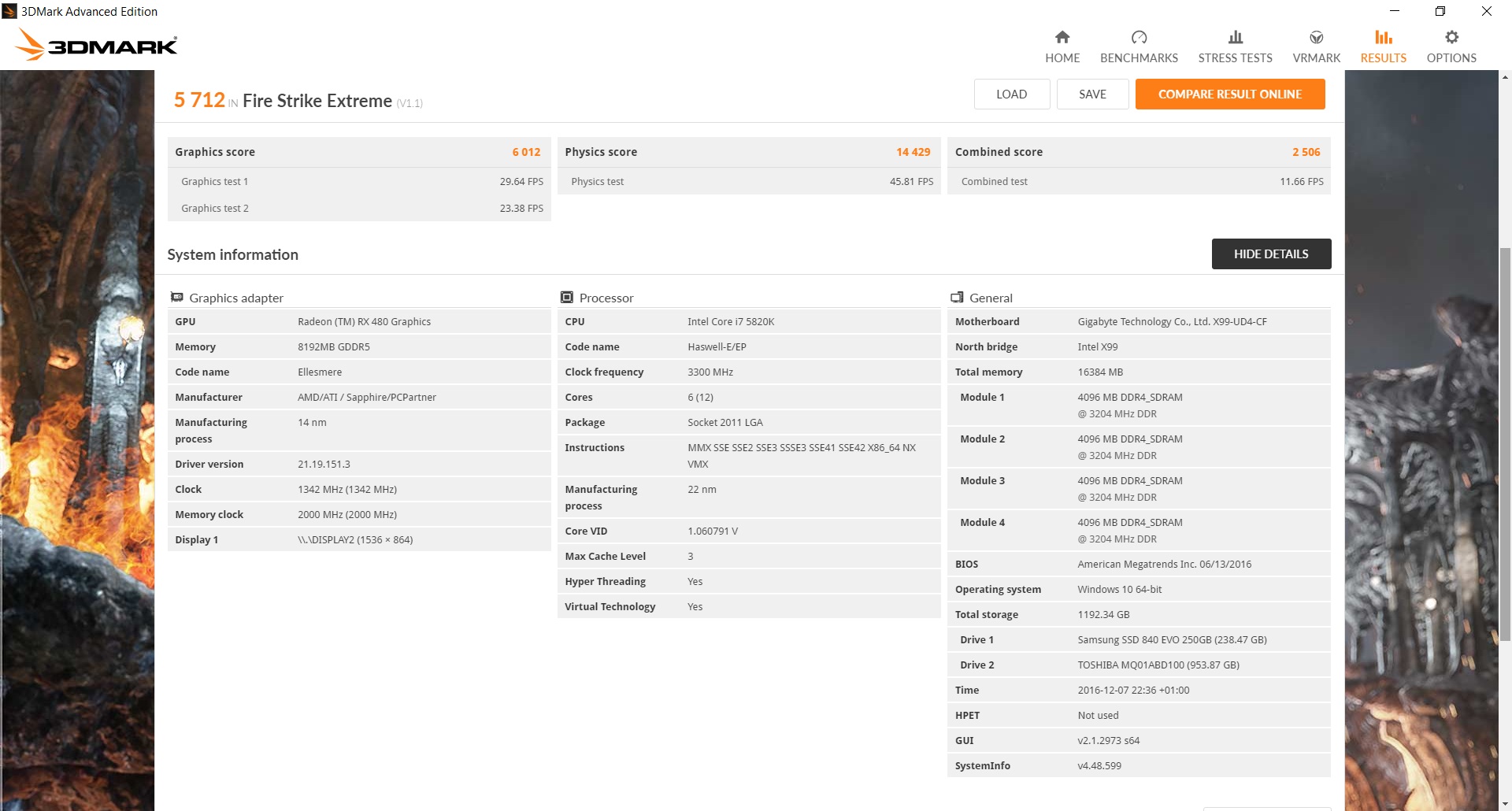Viewport: 1512px width, 811px height.
Task: Minimize the 3DMark window
Action: tap(1395, 11)
